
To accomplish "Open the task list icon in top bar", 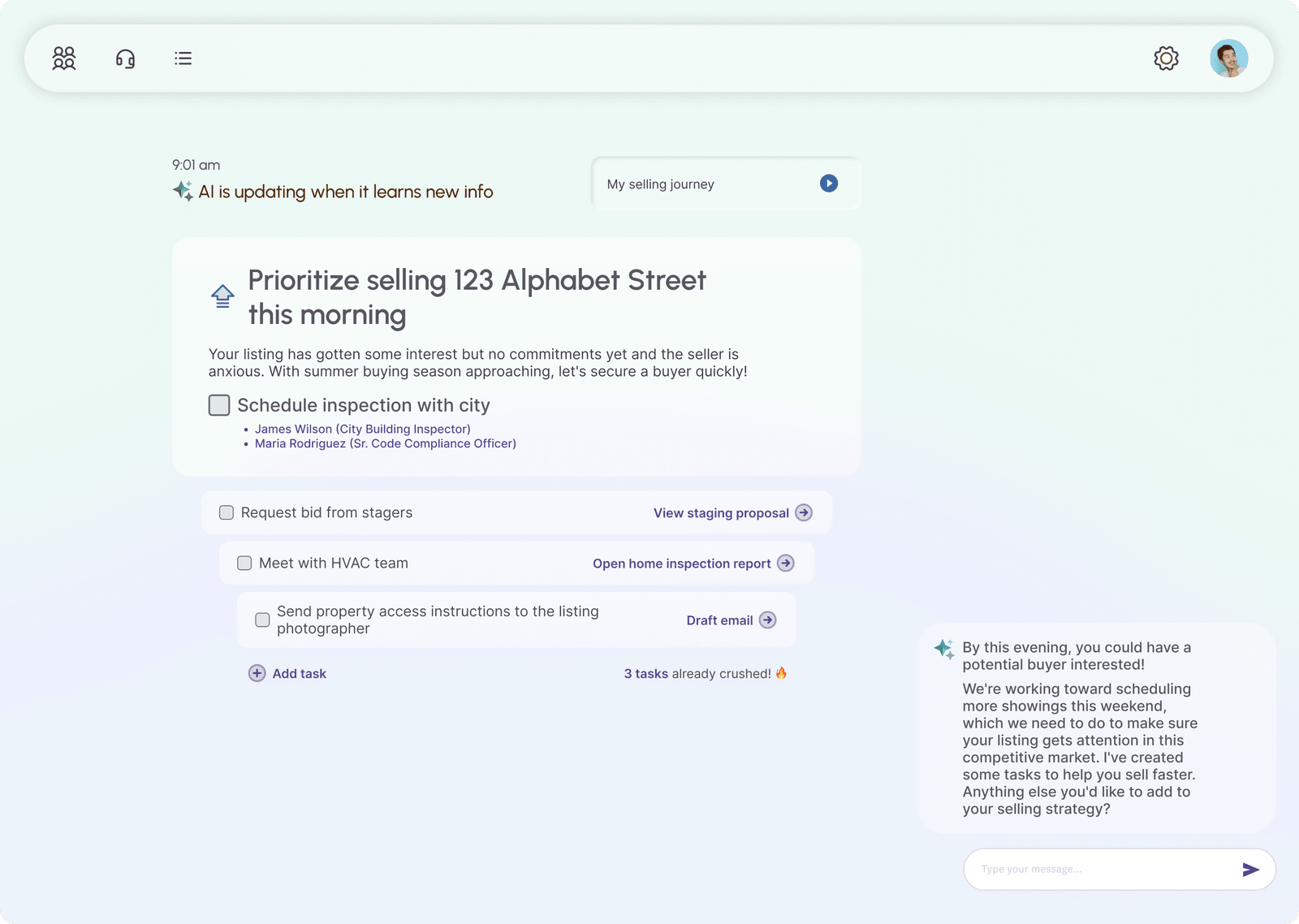I will [183, 58].
